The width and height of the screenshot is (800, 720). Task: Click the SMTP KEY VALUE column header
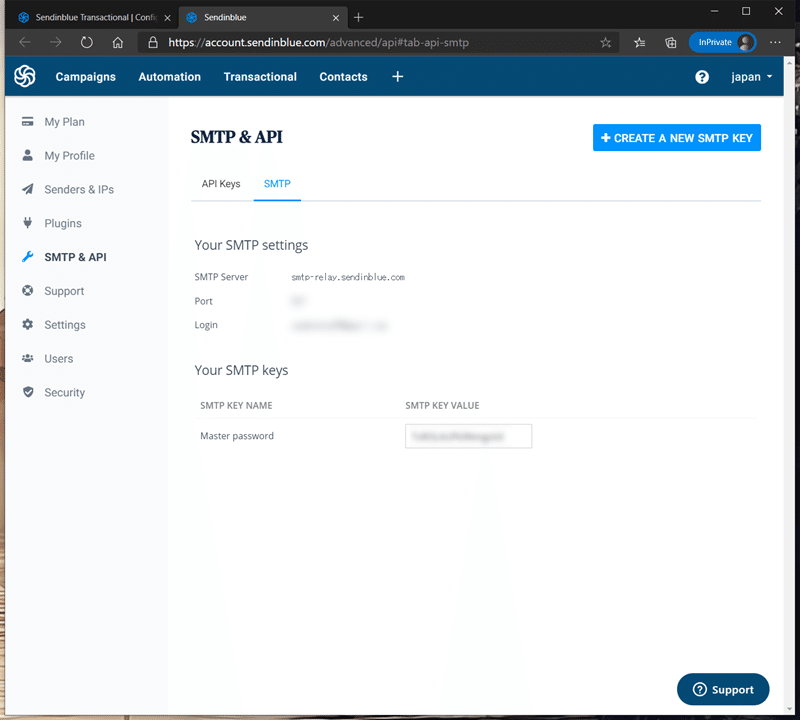point(442,406)
